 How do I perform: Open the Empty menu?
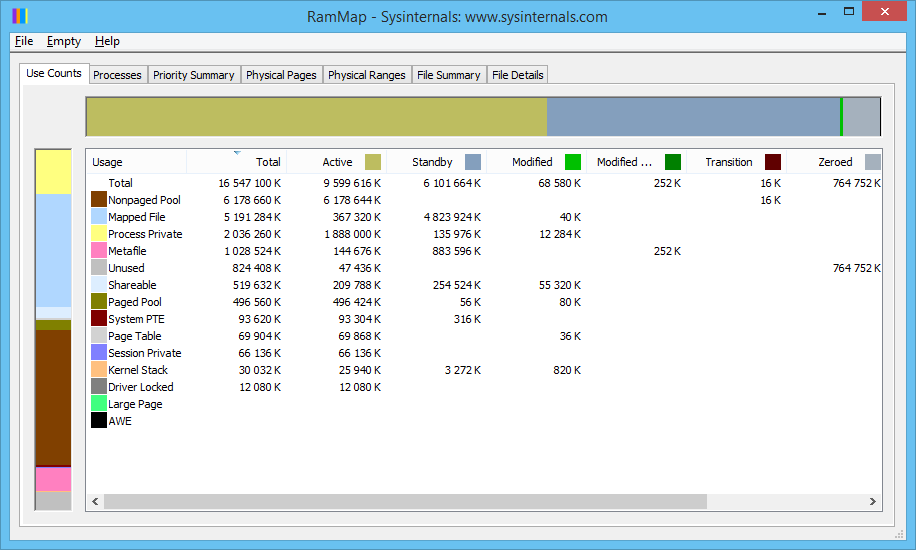64,41
